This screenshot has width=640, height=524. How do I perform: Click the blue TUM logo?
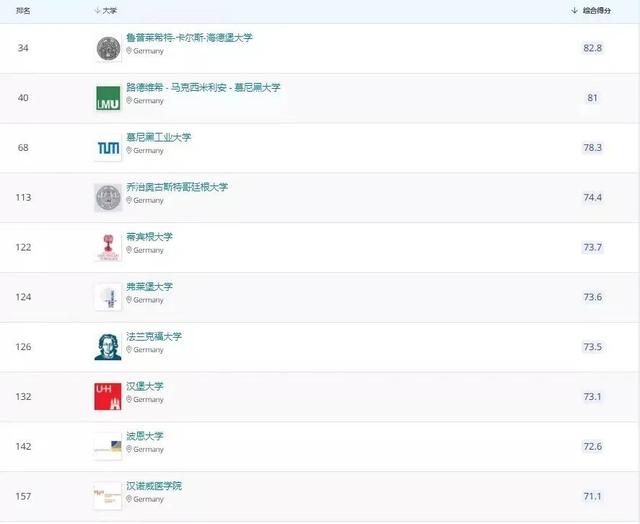[x=107, y=148]
